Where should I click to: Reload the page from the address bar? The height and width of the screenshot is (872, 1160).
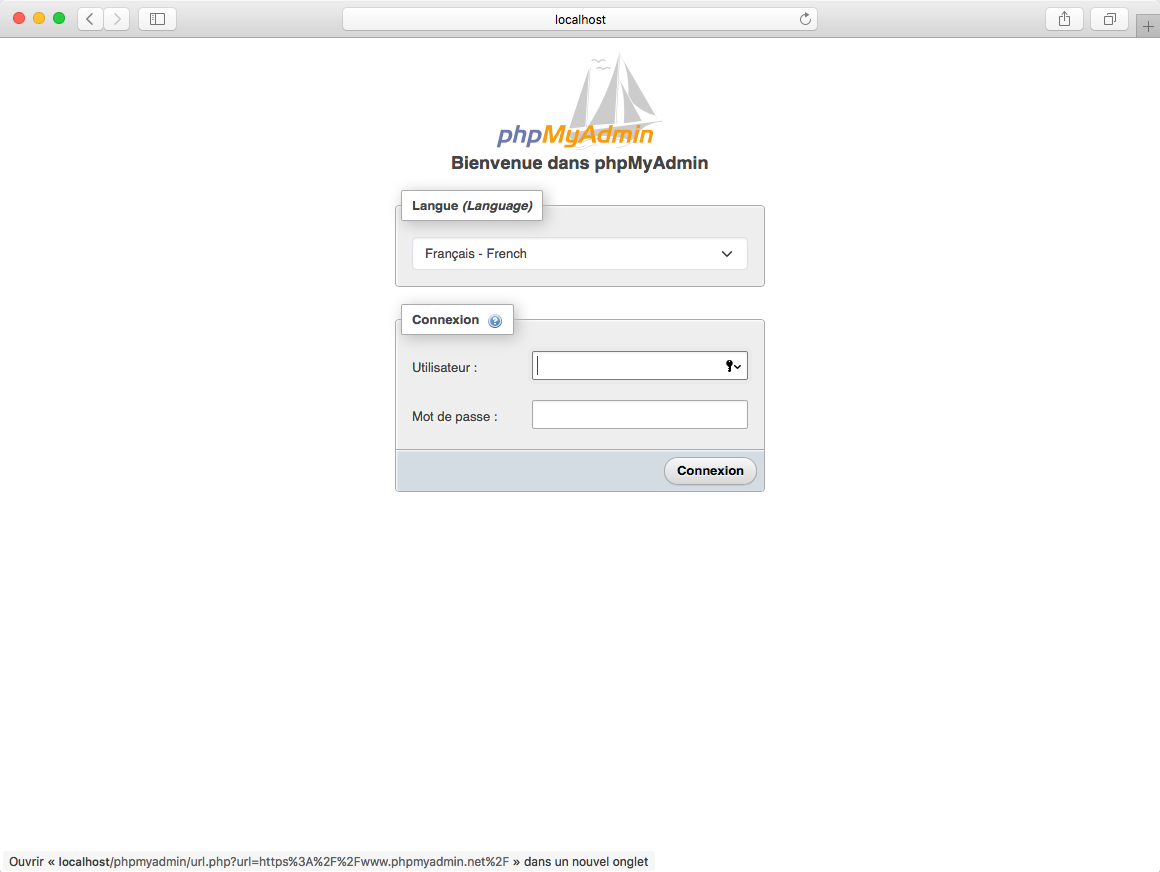pos(804,19)
